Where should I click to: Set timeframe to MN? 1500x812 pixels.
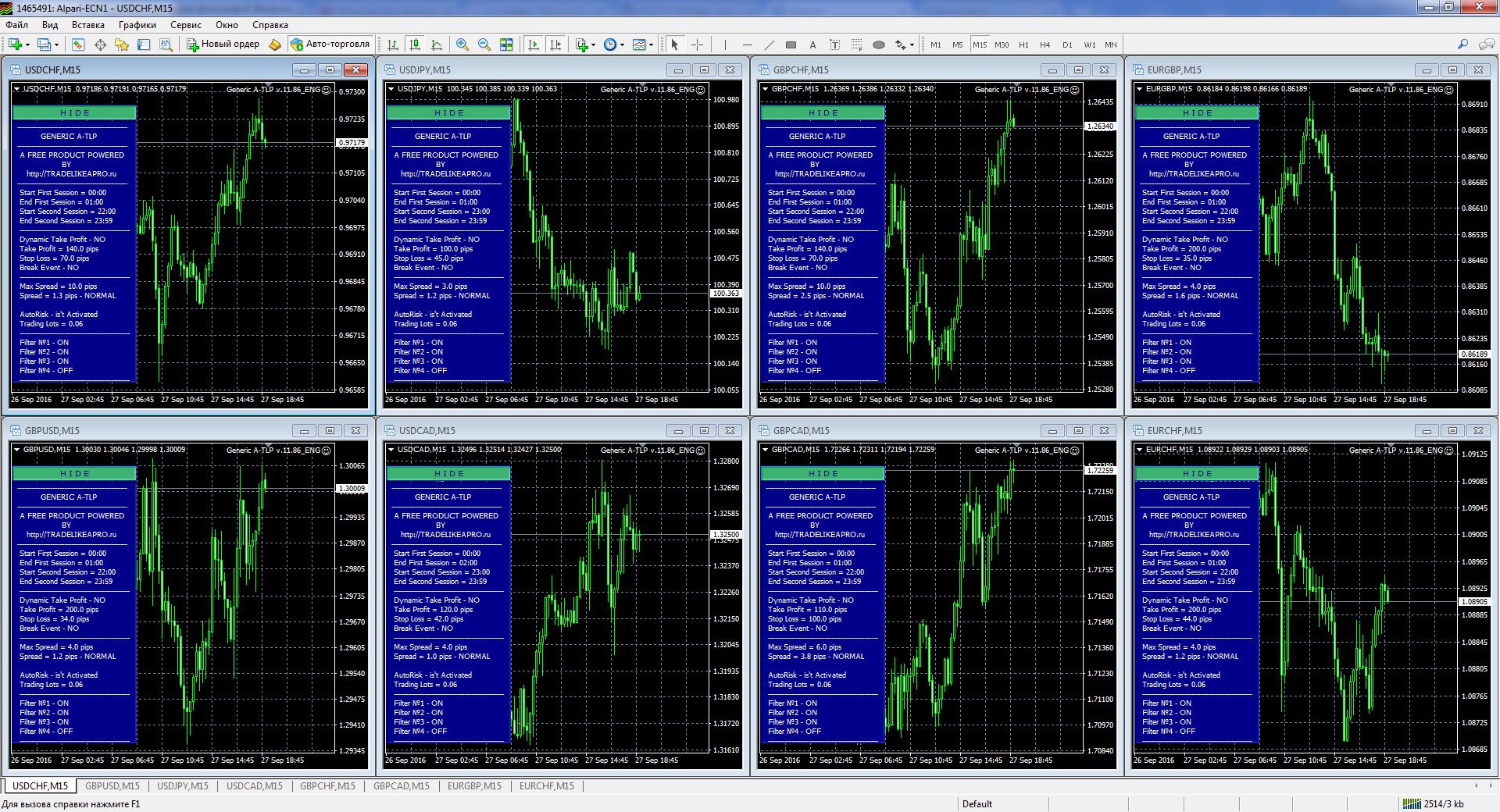1111,45
